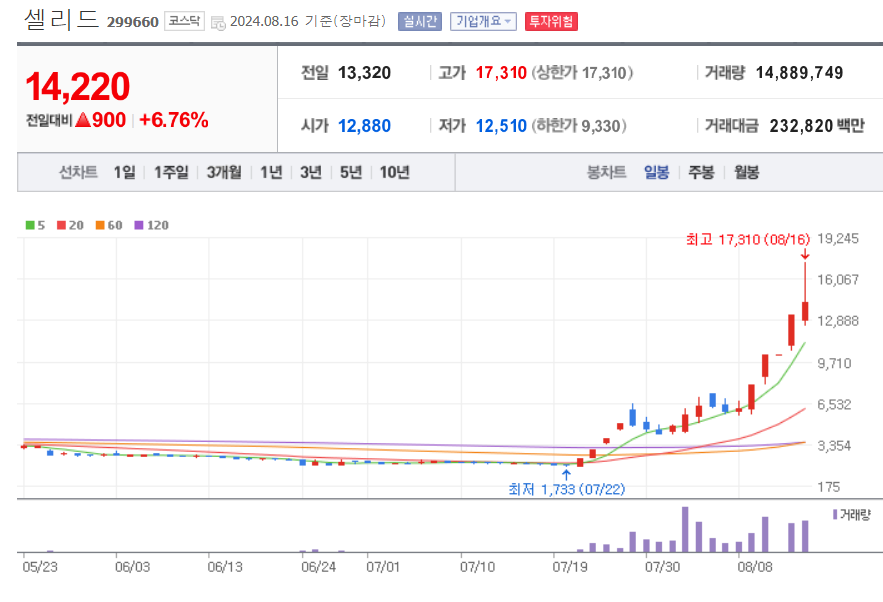
Task: Switch to the 월봉 candlestick chart
Action: 747,172
